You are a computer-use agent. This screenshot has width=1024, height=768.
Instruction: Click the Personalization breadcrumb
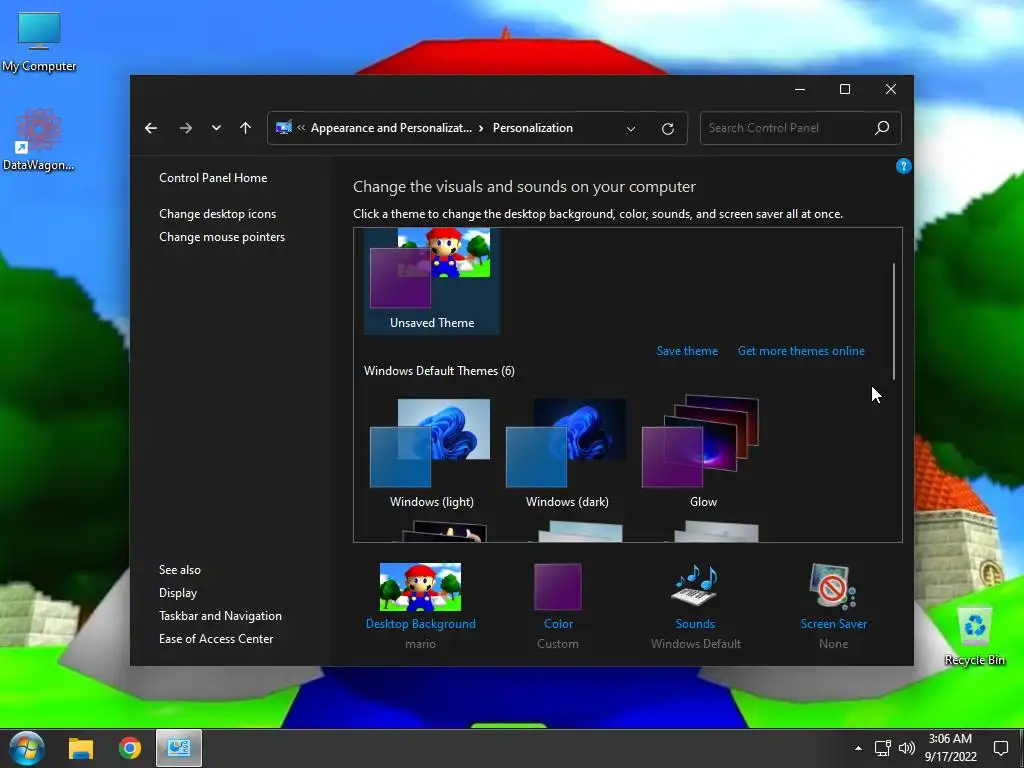point(532,128)
